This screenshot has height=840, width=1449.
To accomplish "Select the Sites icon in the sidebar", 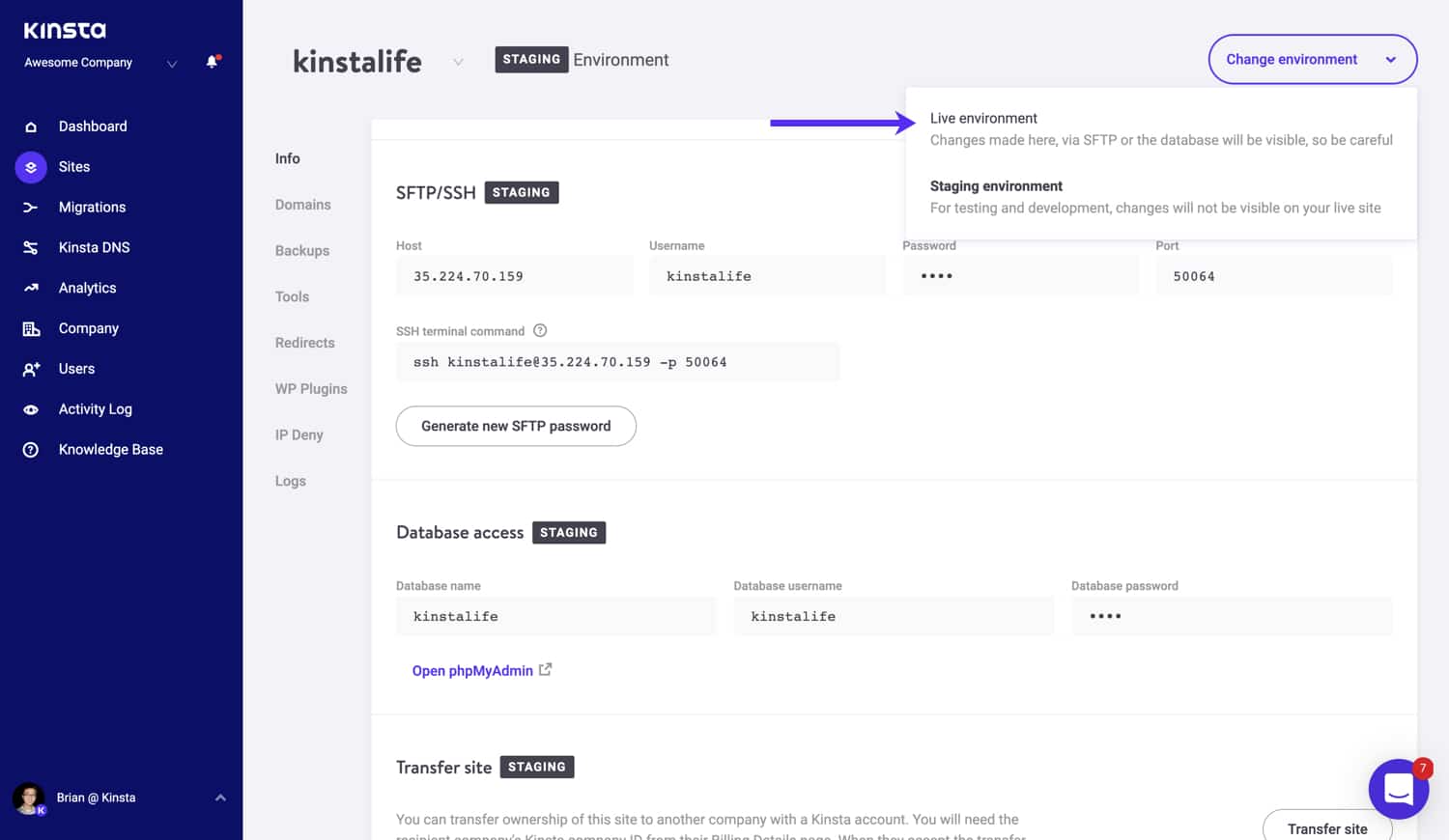I will click(x=30, y=166).
